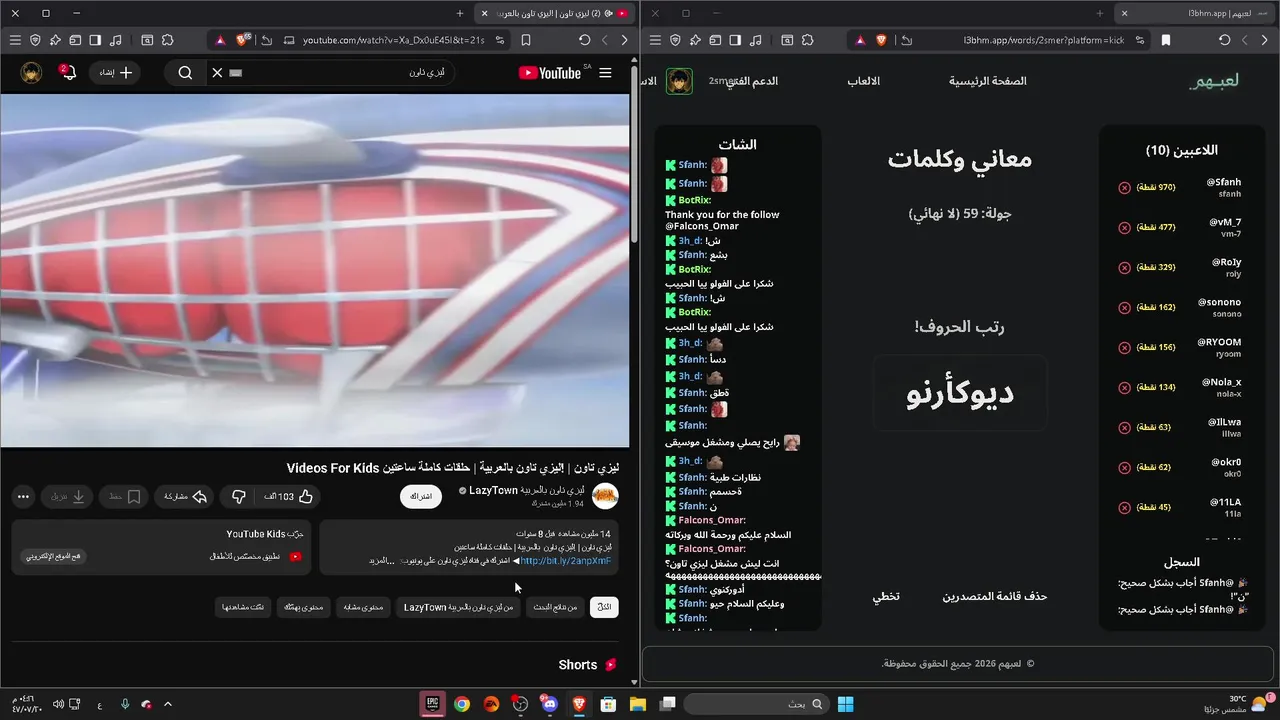The height and width of the screenshot is (720, 1280).
Task: Remove player Sfanh from players list
Action: point(1124,188)
